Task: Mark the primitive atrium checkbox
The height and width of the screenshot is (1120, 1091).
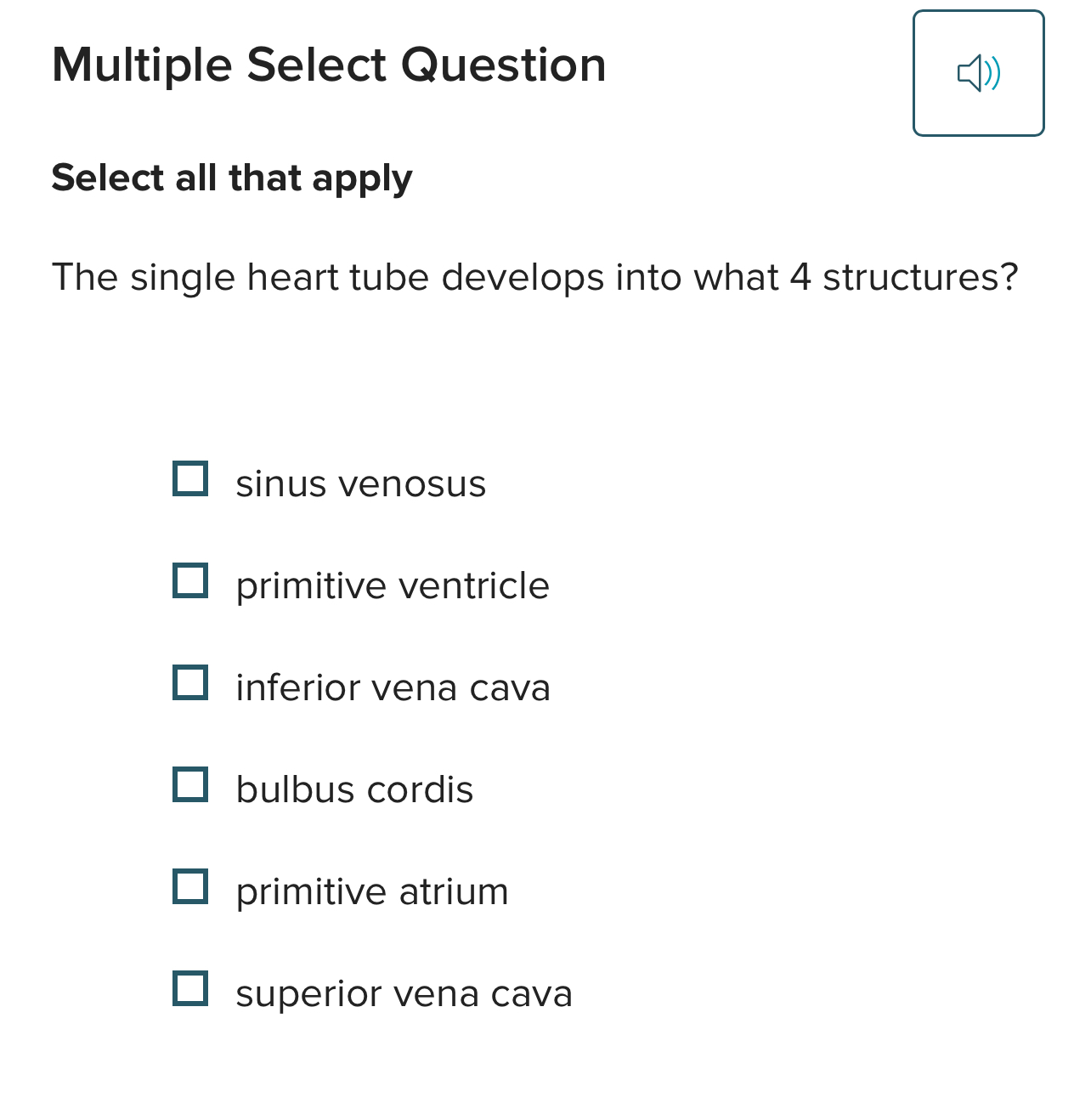Action: tap(190, 886)
